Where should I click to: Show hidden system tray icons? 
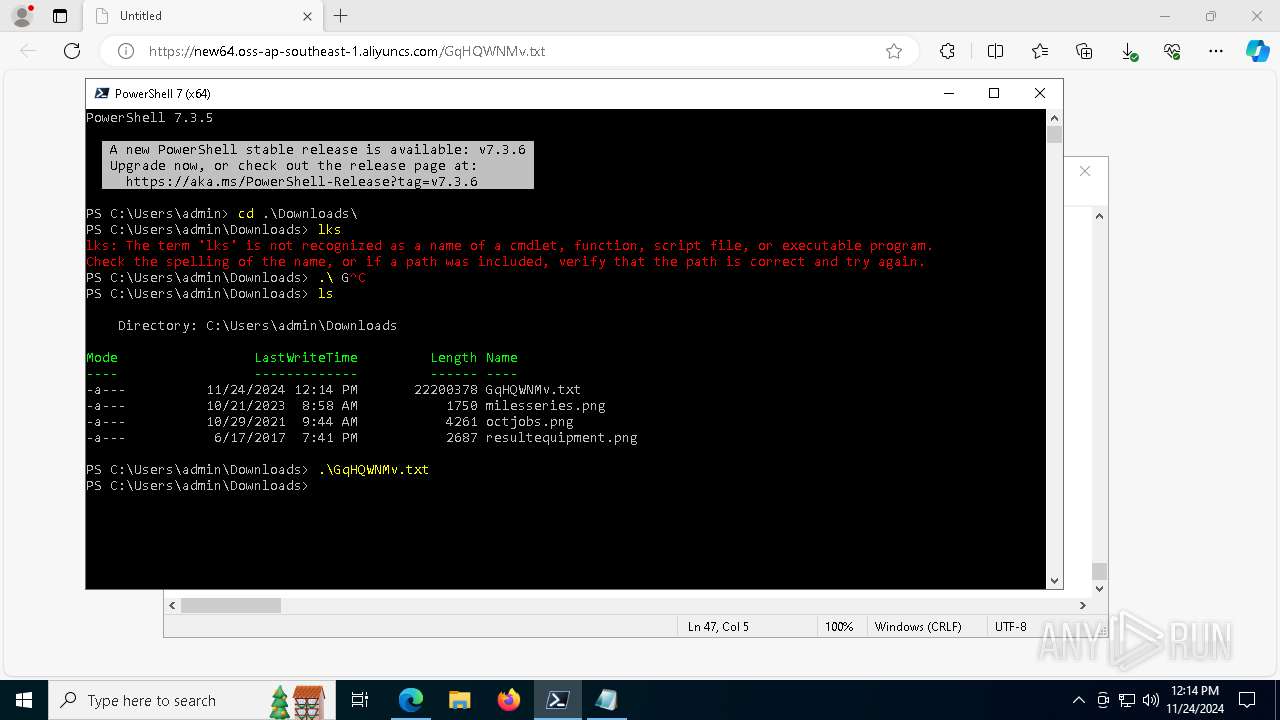[1078, 700]
